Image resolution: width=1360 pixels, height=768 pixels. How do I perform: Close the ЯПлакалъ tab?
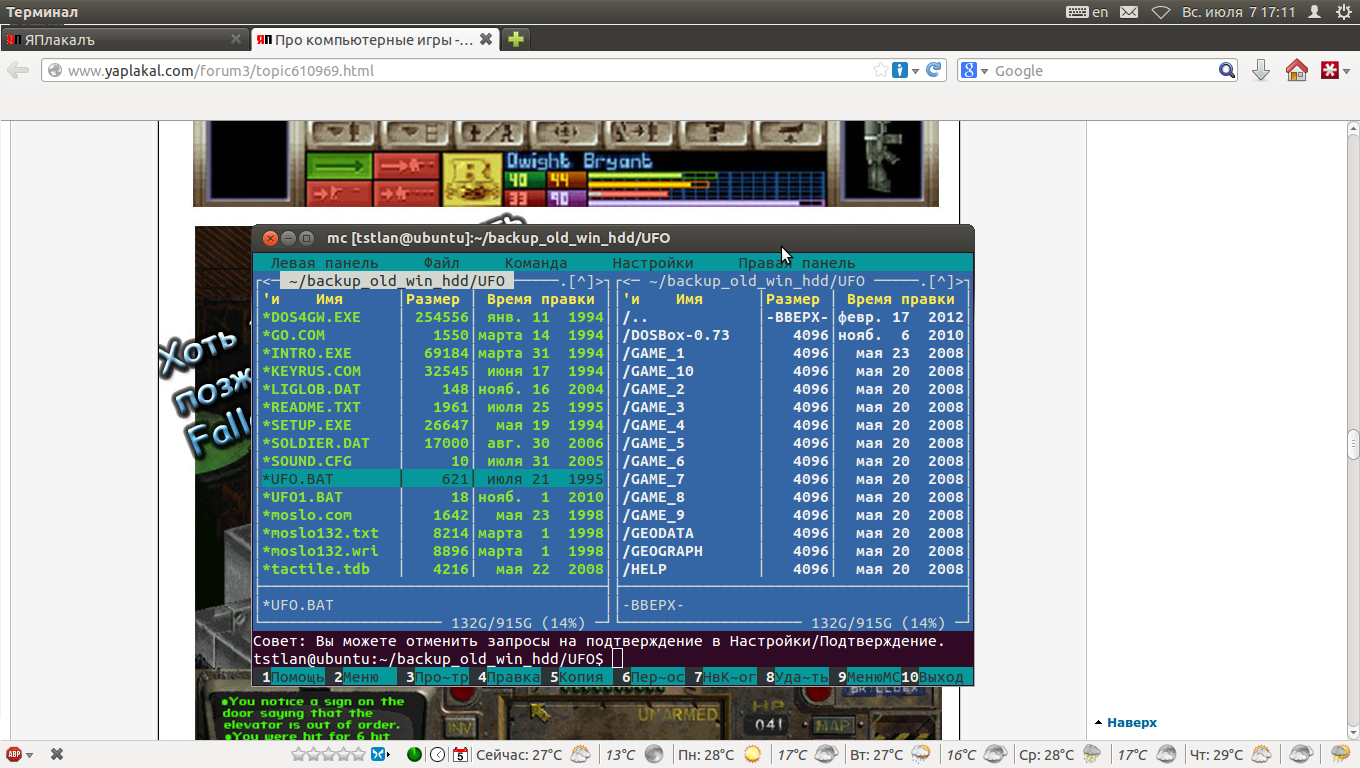point(236,40)
